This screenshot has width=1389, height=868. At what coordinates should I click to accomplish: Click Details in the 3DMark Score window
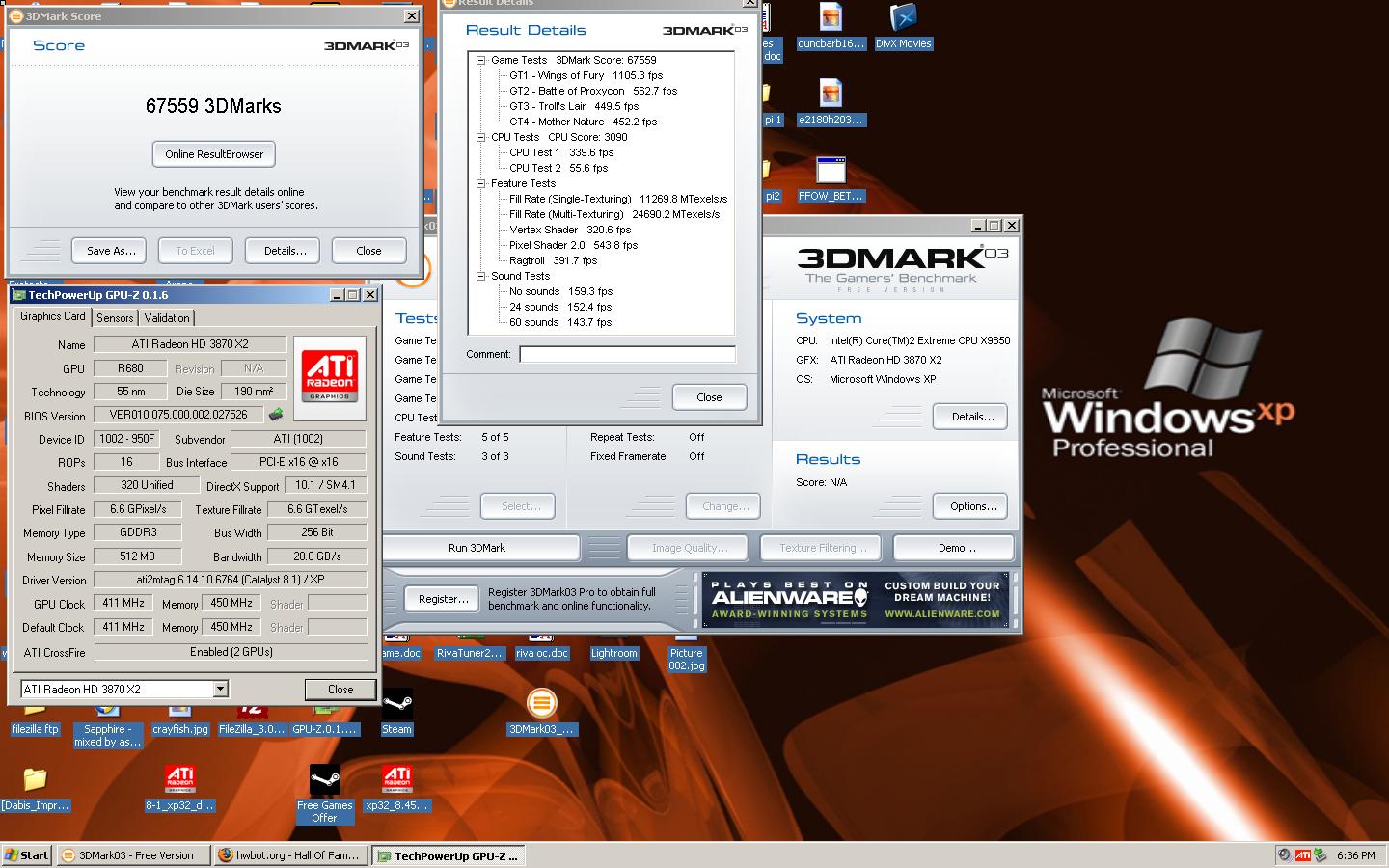285,251
